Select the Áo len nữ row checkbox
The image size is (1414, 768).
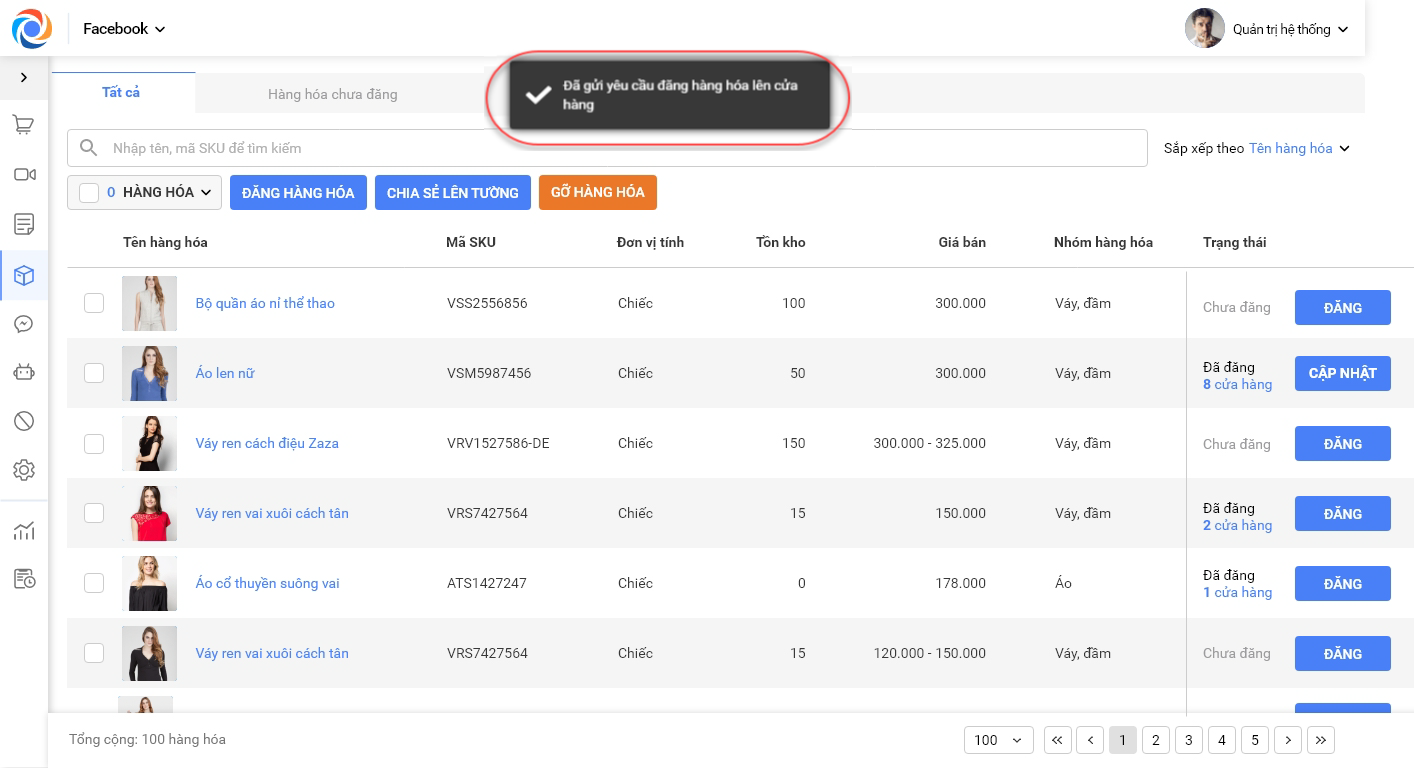[94, 373]
